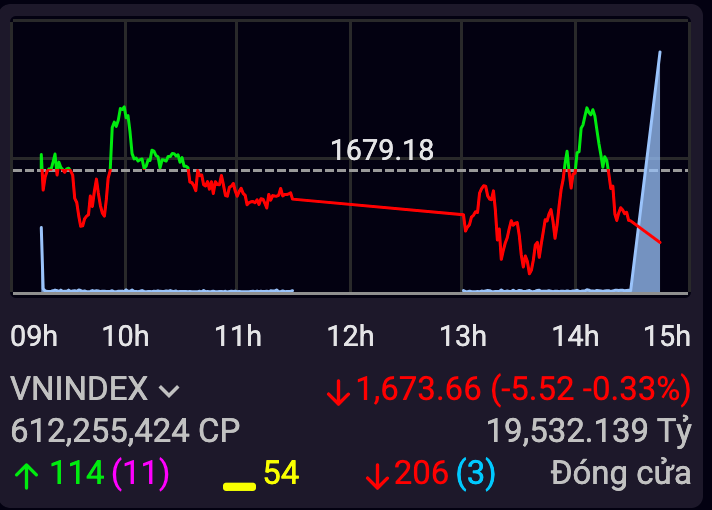Viewport: 712px width, 510px height.
Task: Click the change text (-5.52 -0.33%)
Action: (x=590, y=388)
